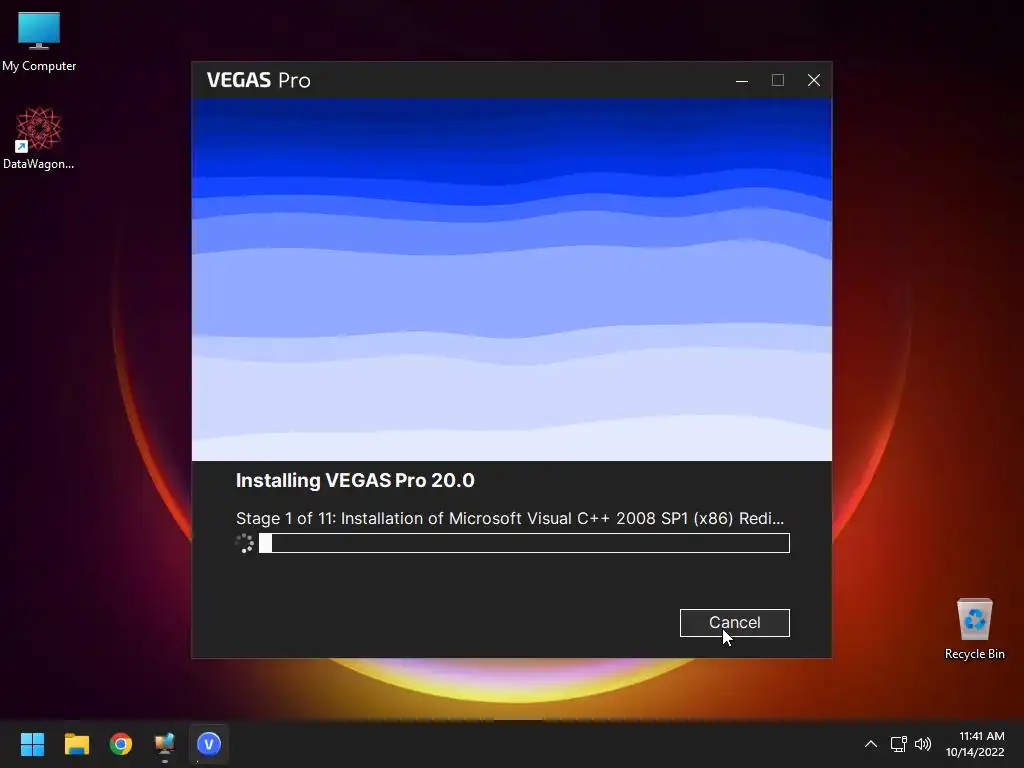Click the loading spinner icon
This screenshot has height=768, width=1024.
pos(244,543)
